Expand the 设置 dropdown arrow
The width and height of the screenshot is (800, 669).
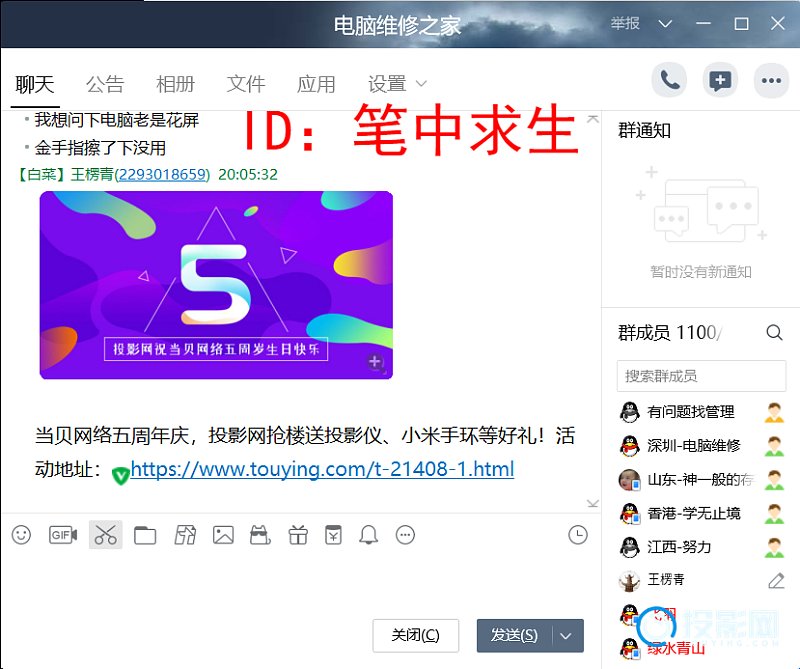point(421,84)
